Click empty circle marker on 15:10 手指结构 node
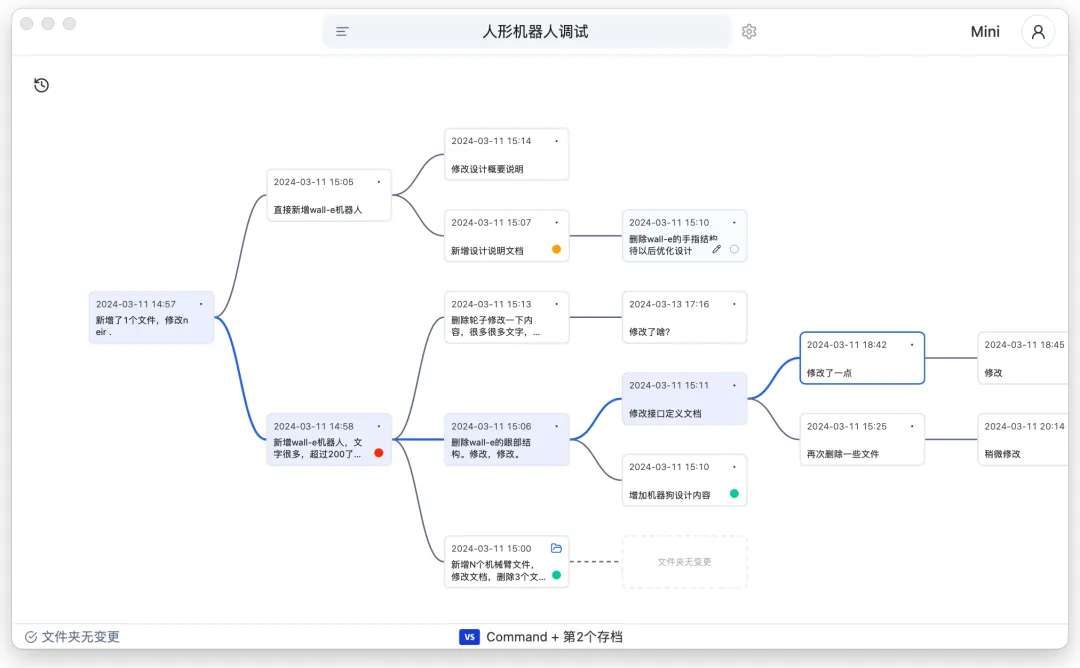This screenshot has width=1080, height=668. pos(734,249)
